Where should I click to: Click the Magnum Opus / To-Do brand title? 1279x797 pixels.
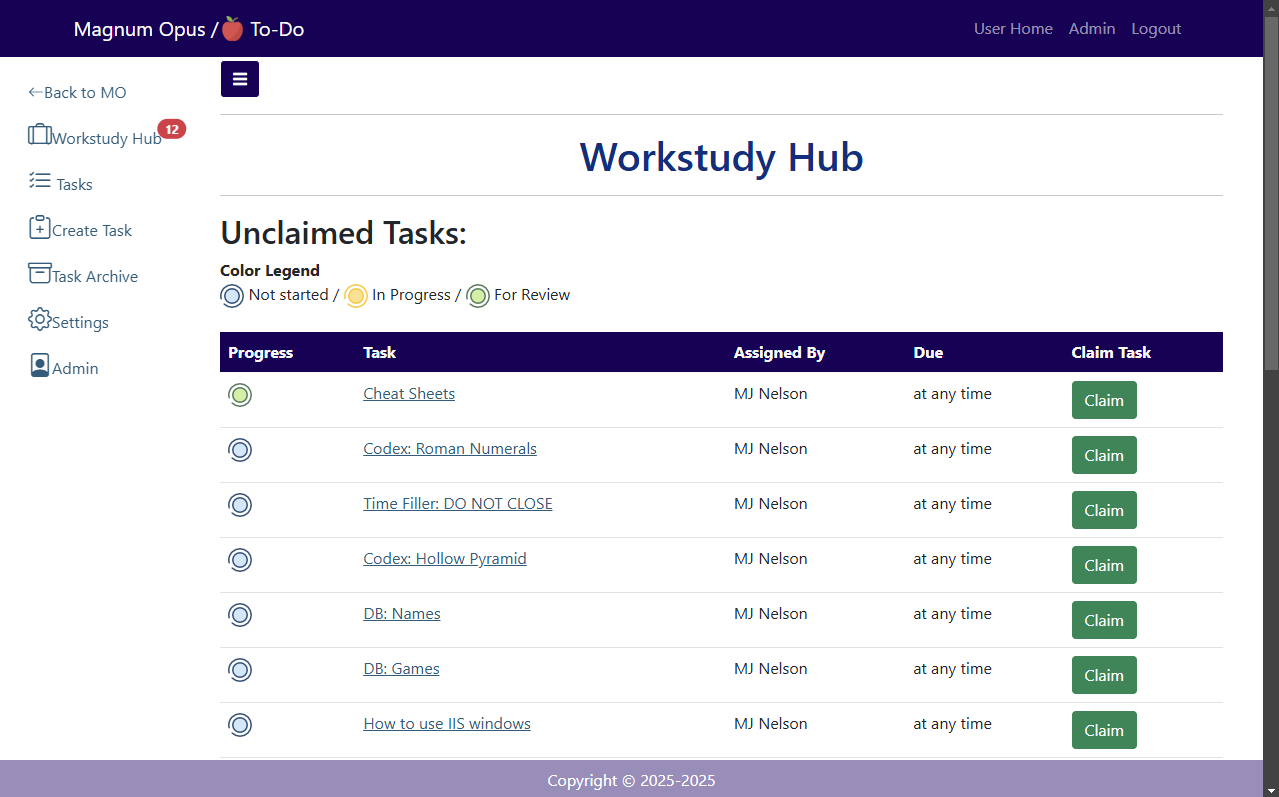tap(189, 29)
